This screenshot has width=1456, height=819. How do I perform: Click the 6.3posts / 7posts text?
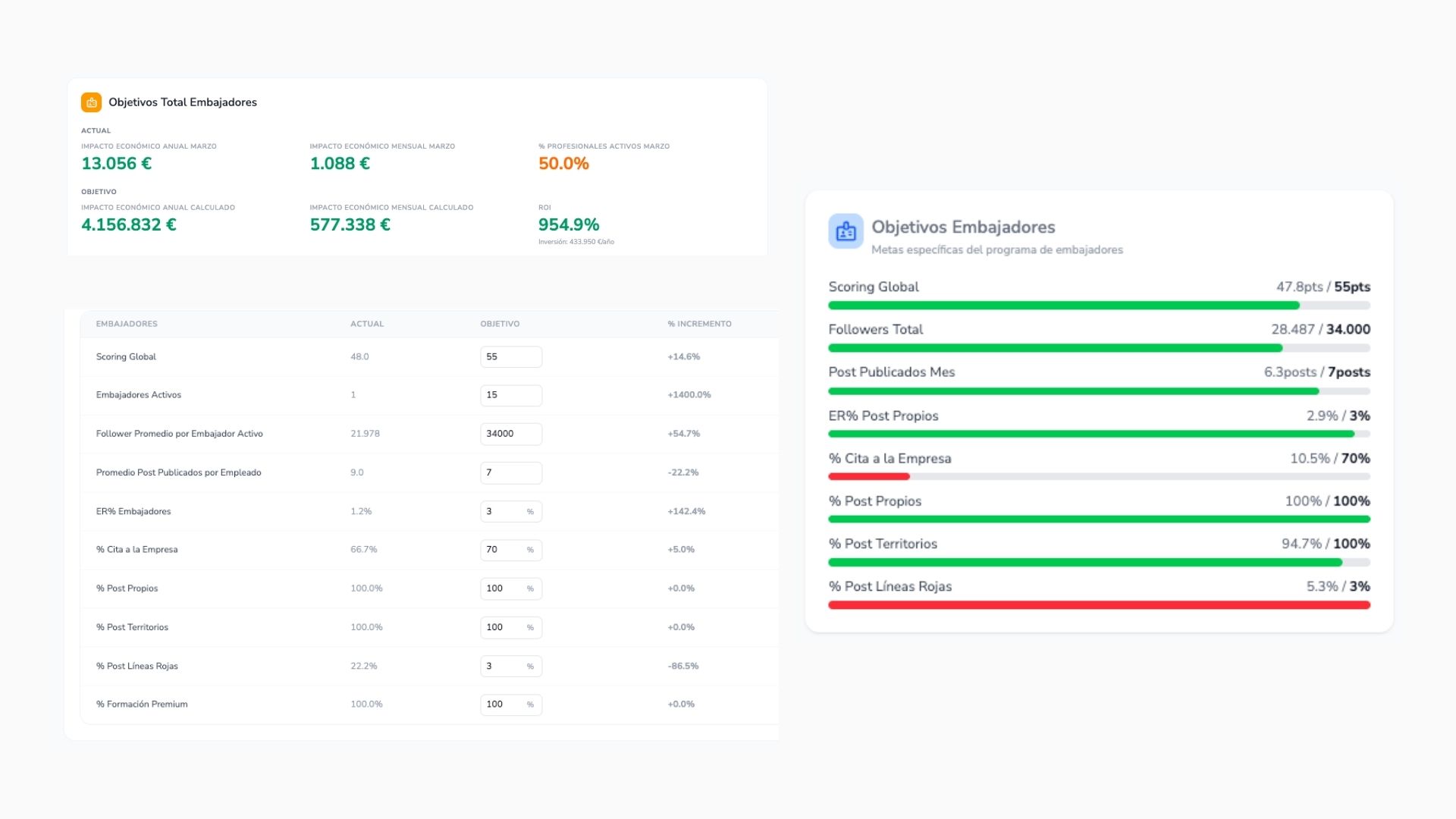1317,372
